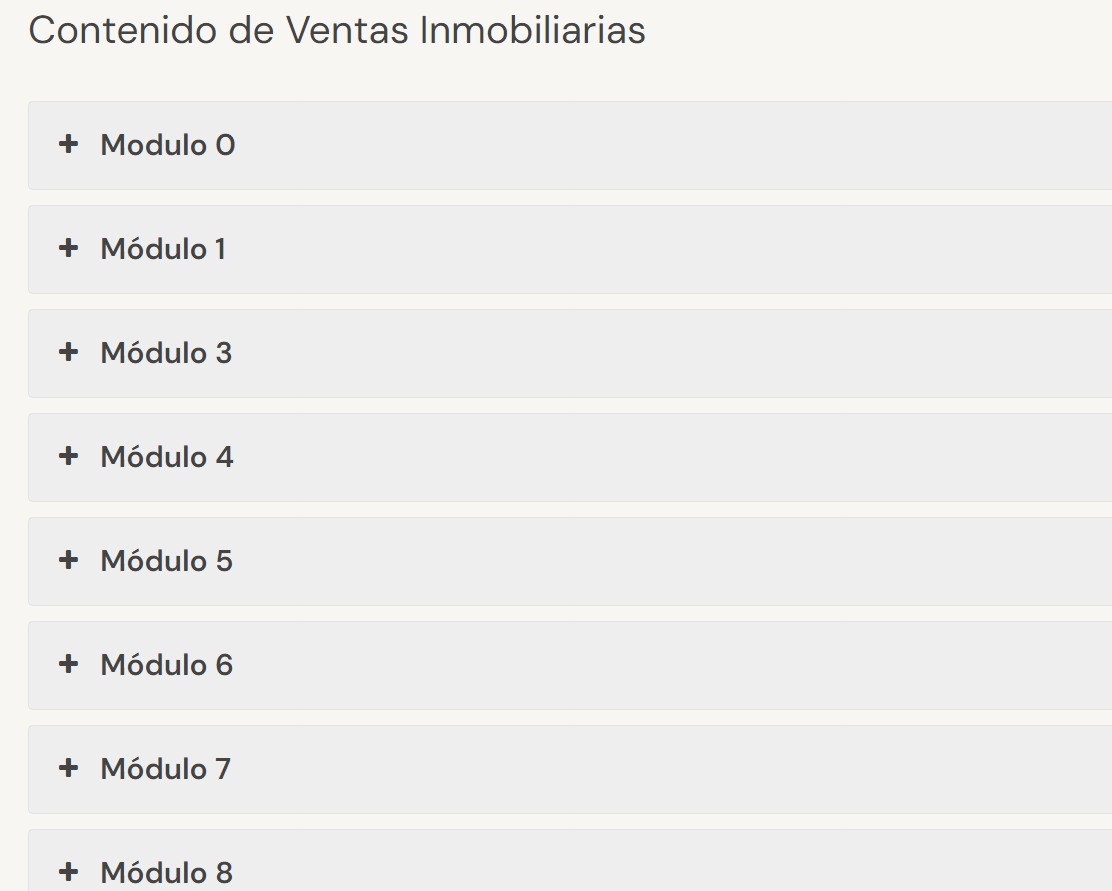Tap the plus icon next to Módulo 6
1112x891 pixels.
click(x=68, y=664)
